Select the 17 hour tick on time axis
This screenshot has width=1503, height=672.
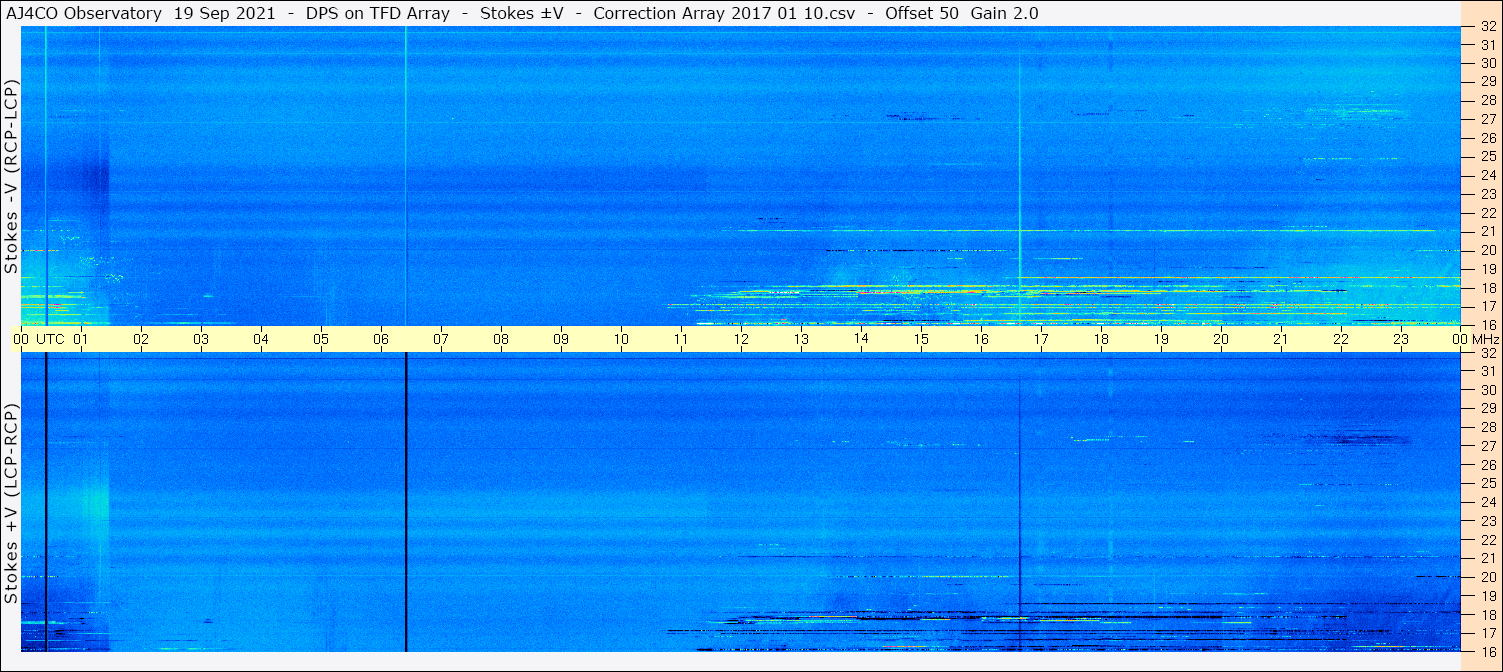[x=1041, y=339]
